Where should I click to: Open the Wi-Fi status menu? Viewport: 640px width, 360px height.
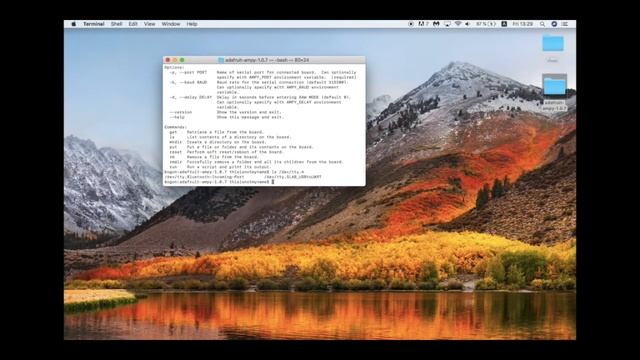coord(458,24)
